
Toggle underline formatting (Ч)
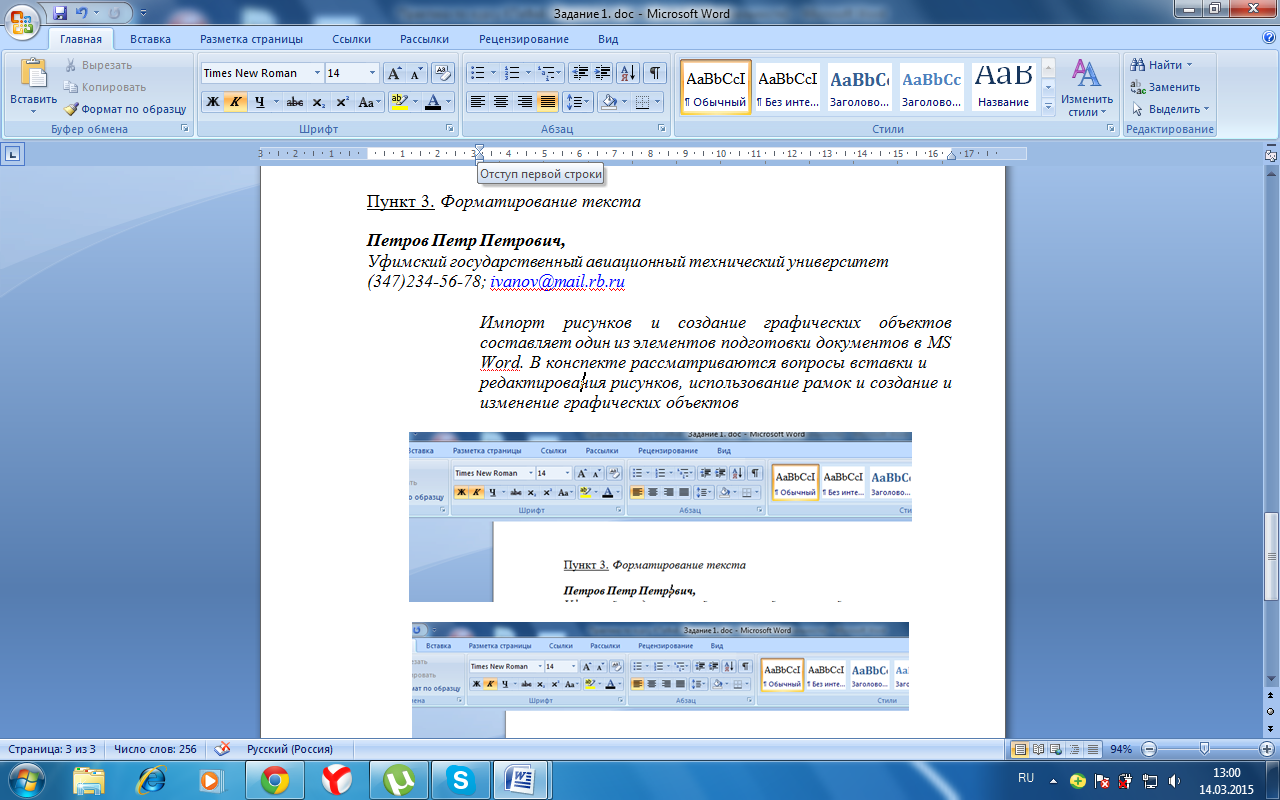click(x=259, y=102)
